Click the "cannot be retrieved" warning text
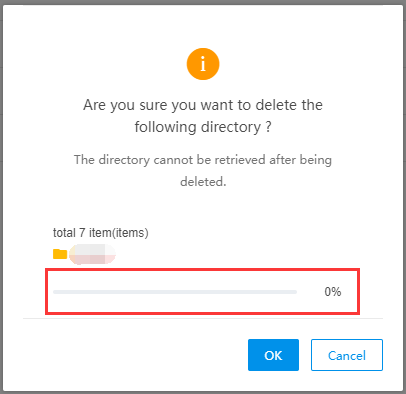The width and height of the screenshot is (406, 394). (210, 160)
